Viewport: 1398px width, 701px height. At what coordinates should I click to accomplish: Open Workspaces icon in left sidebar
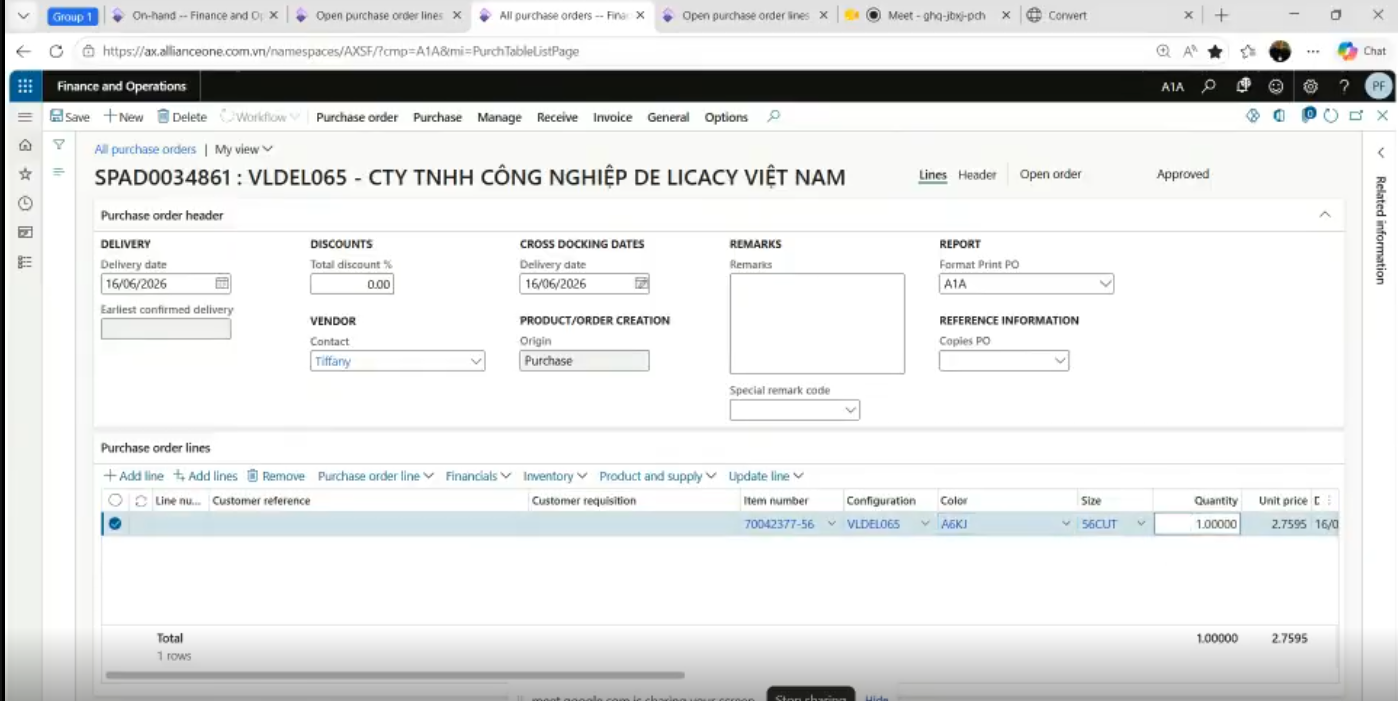pos(25,232)
